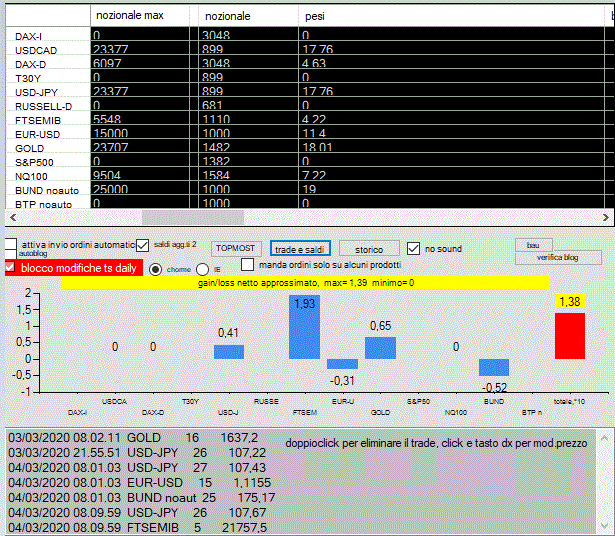Image resolution: width=615 pixels, height=536 pixels.
Task: Select the RUSSELL-D row header
Action: click(x=48, y=106)
